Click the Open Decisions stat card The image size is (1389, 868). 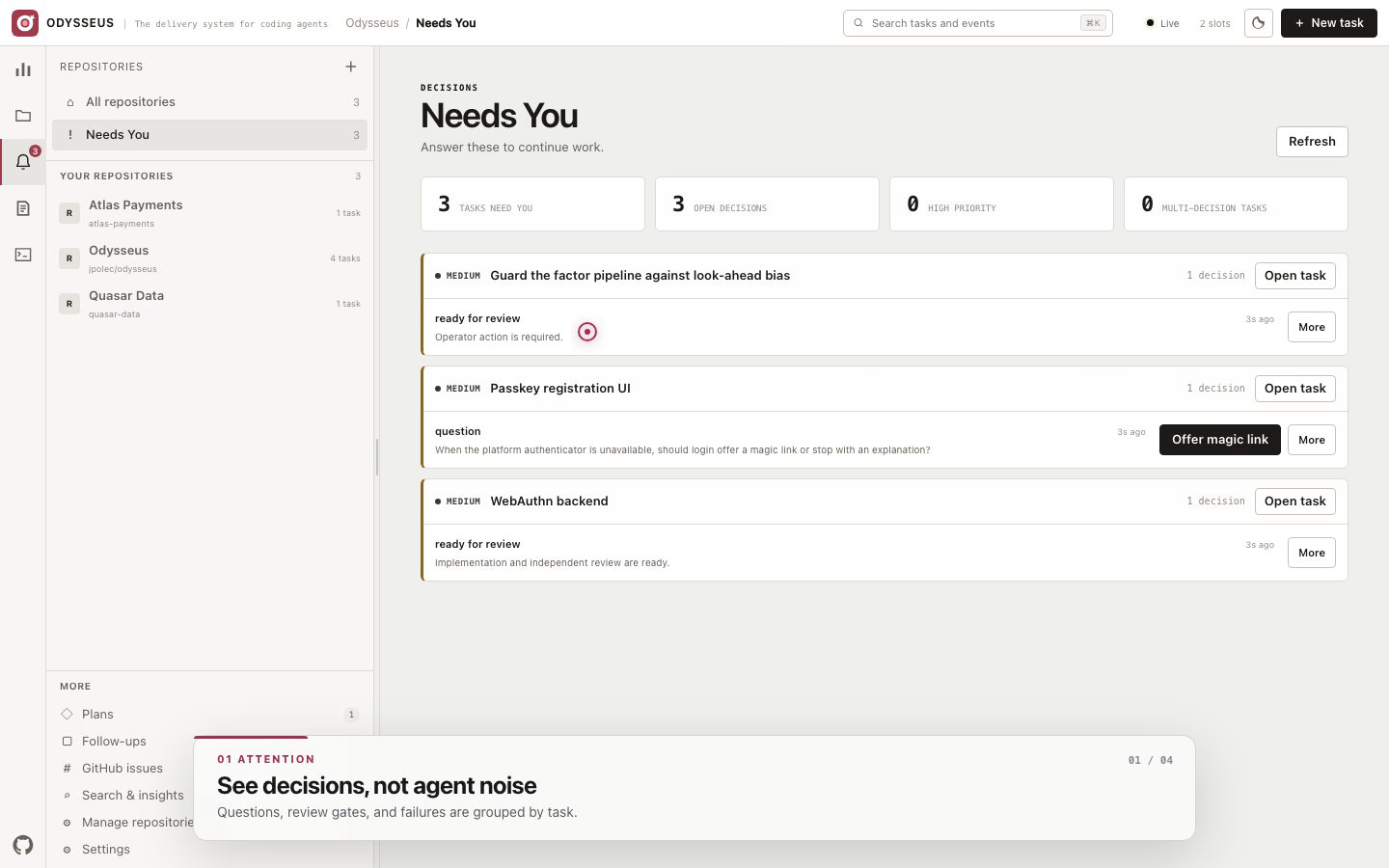point(767,203)
